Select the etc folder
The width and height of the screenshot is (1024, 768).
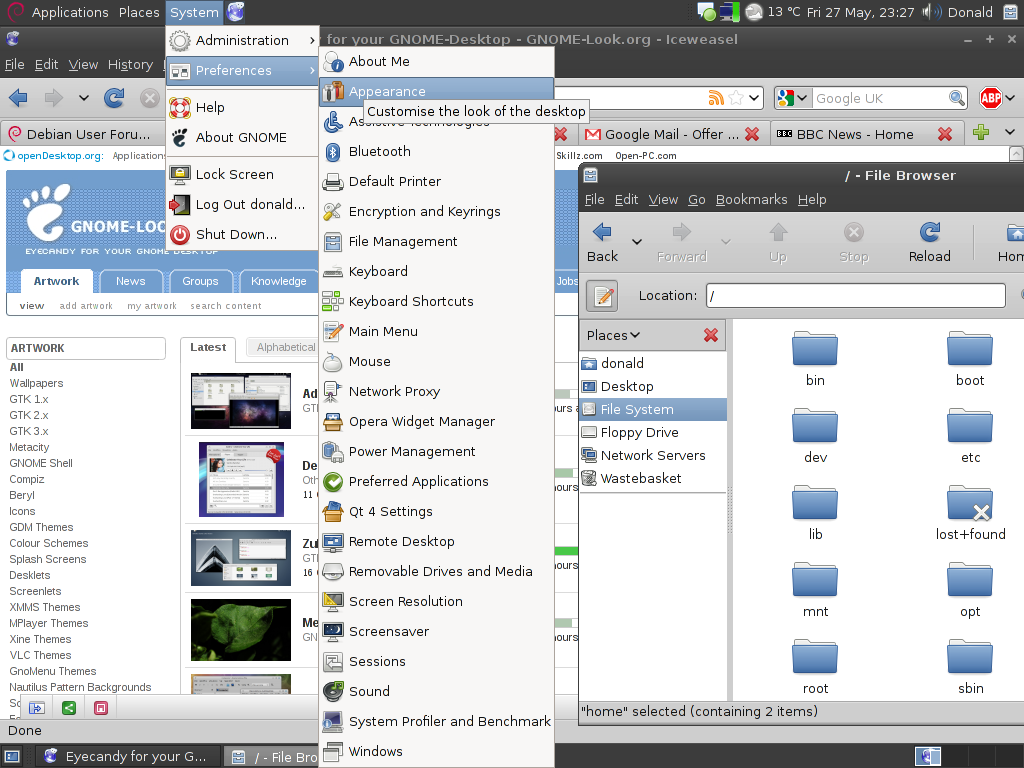pyautogui.click(x=970, y=436)
